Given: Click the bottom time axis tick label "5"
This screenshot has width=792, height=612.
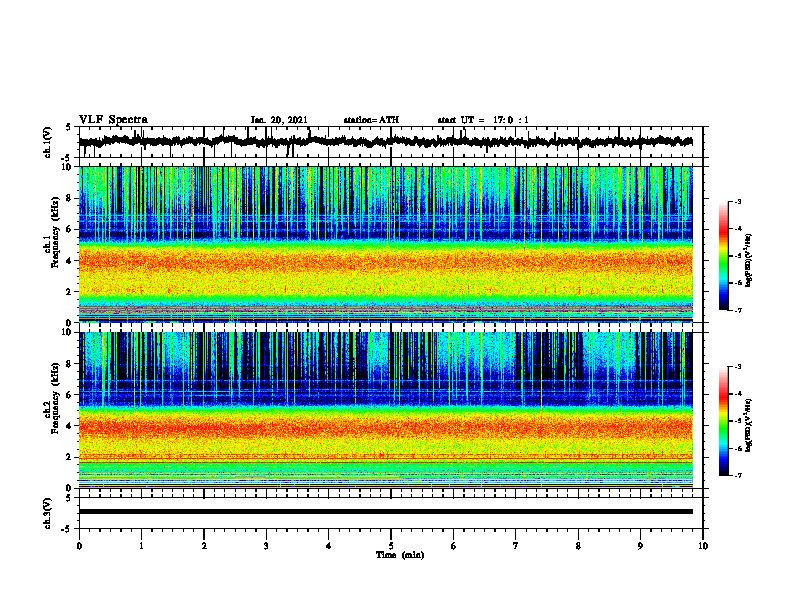Looking at the screenshot, I should click(x=391, y=546).
